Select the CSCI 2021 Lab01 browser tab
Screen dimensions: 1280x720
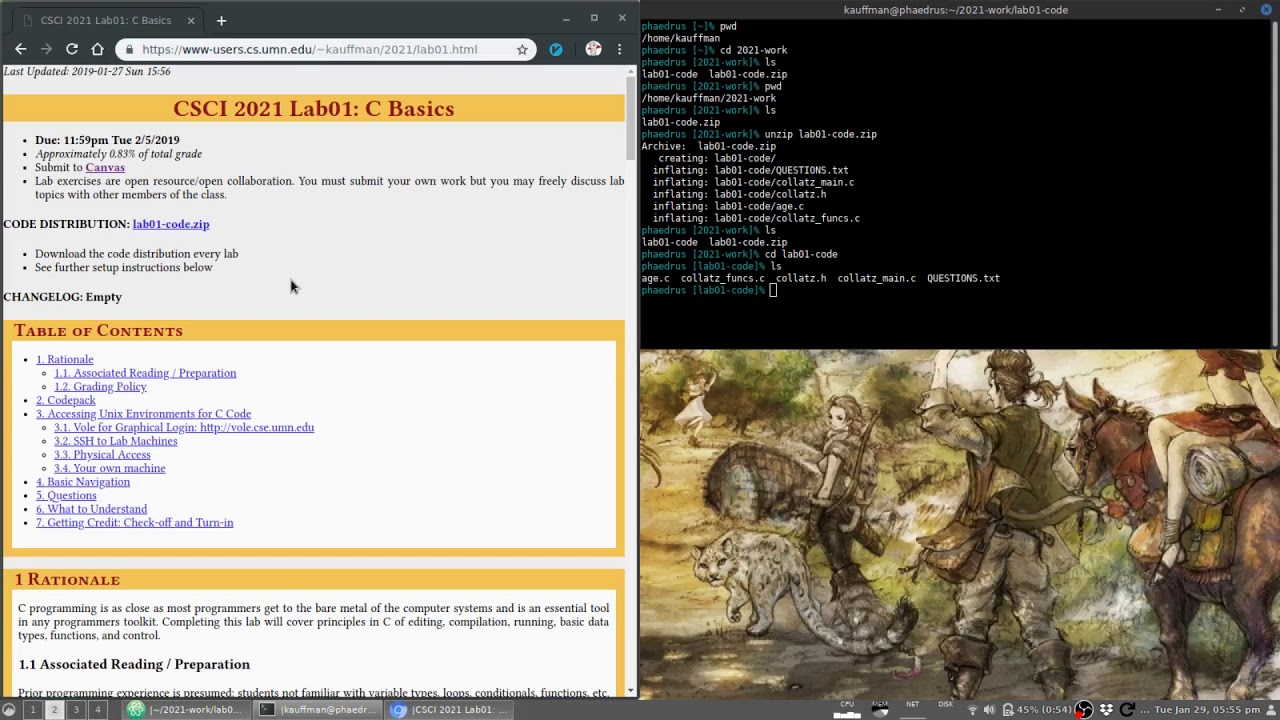[105, 20]
